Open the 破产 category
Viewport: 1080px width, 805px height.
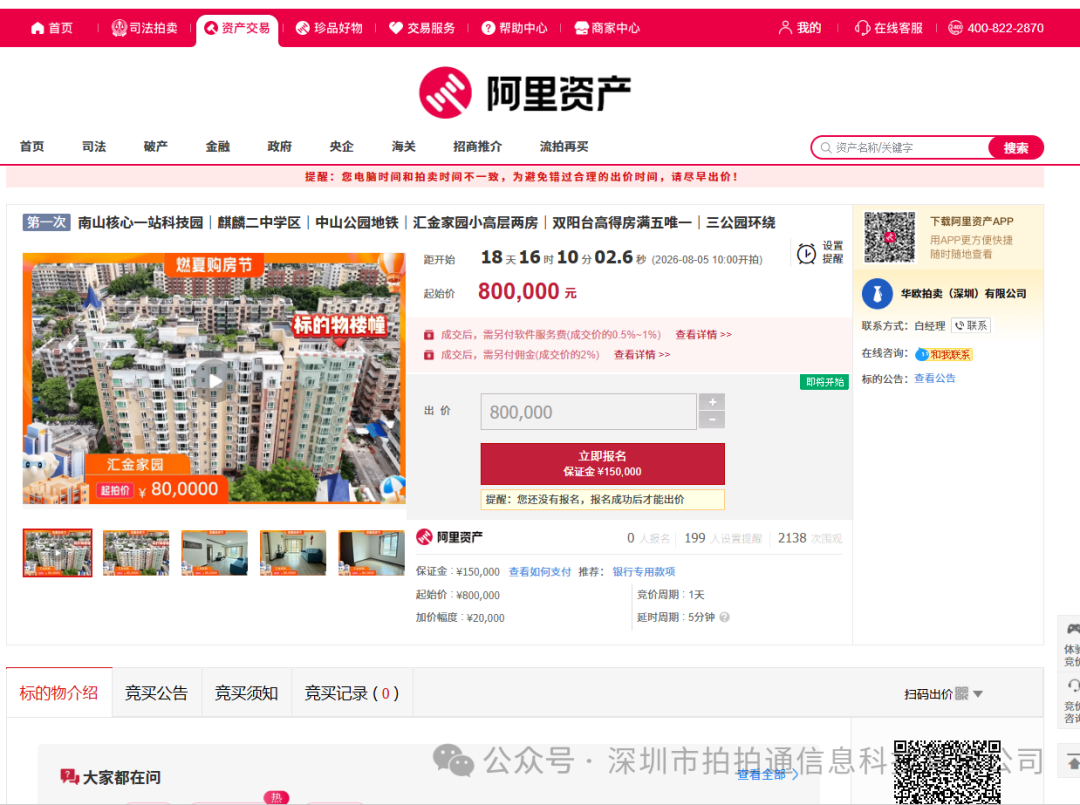coord(156,147)
